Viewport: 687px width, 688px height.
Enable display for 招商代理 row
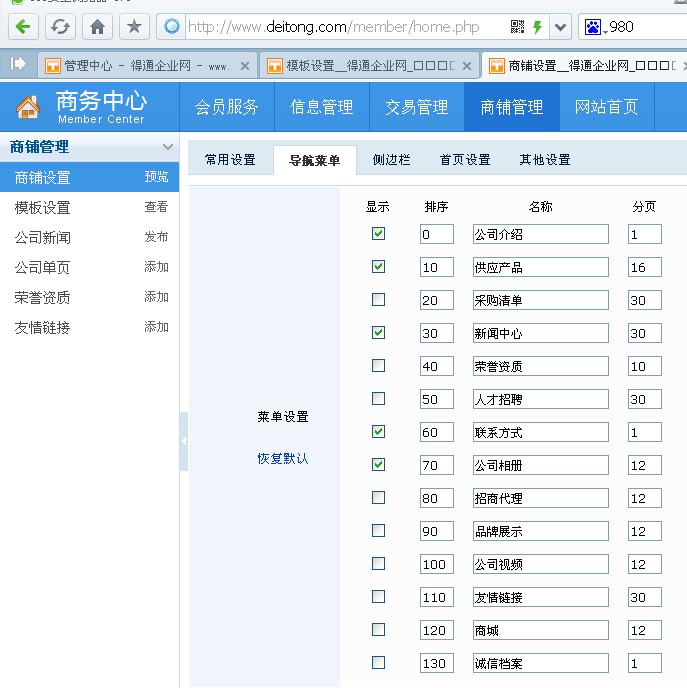coord(378,497)
